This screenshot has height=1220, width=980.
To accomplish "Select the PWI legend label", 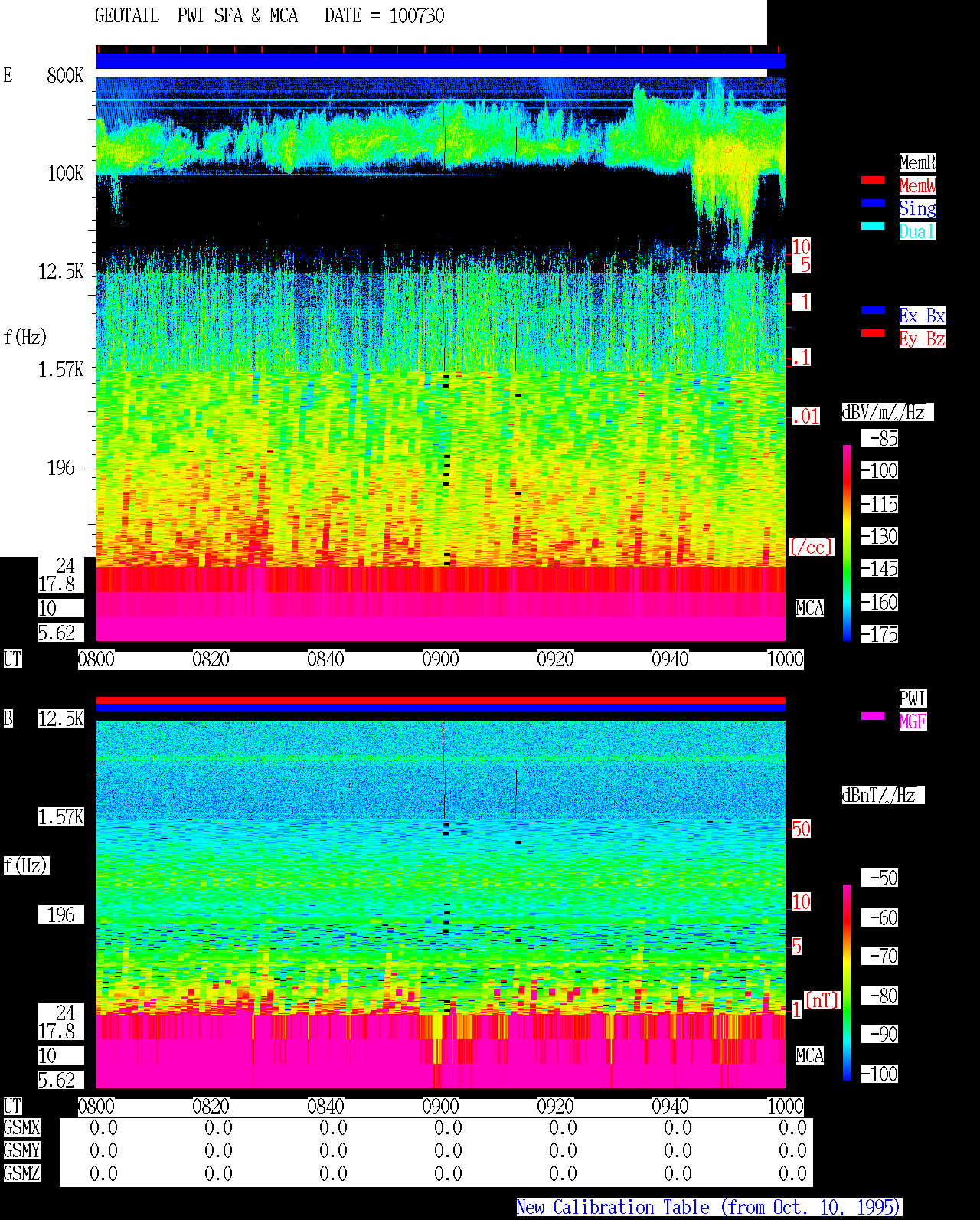I will pyautogui.click(x=913, y=698).
